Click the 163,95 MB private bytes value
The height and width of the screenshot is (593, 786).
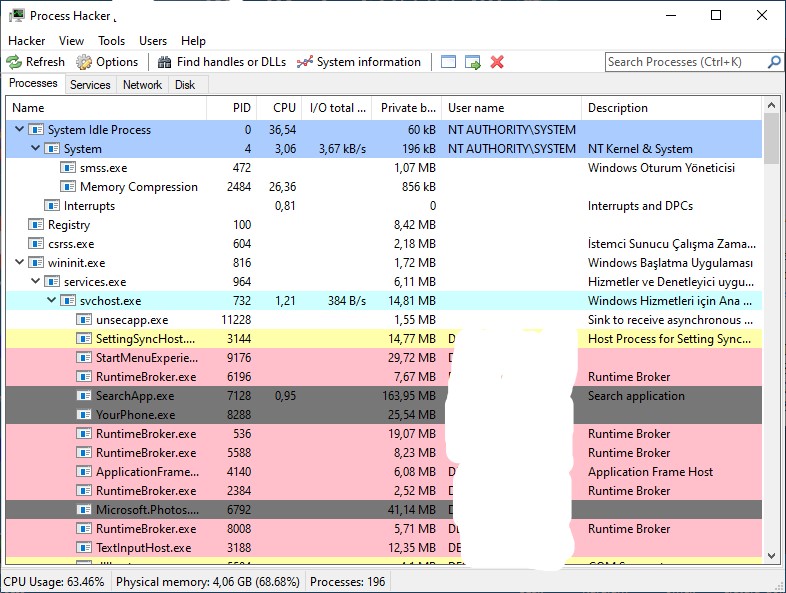click(x=409, y=396)
